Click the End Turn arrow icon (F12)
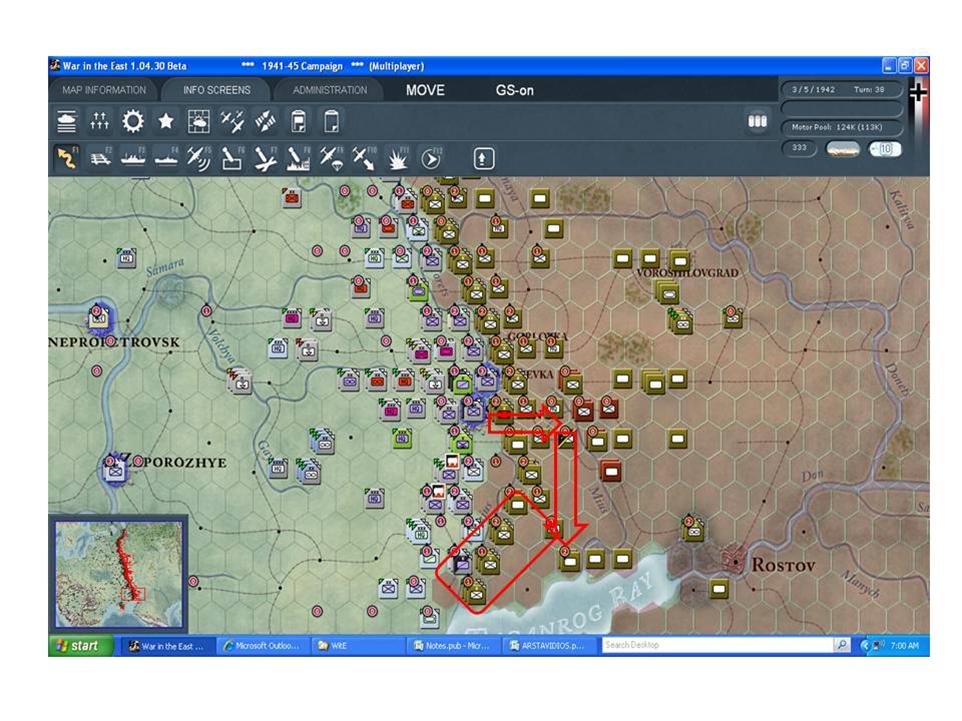This screenshot has width=962, height=721. (x=431, y=158)
